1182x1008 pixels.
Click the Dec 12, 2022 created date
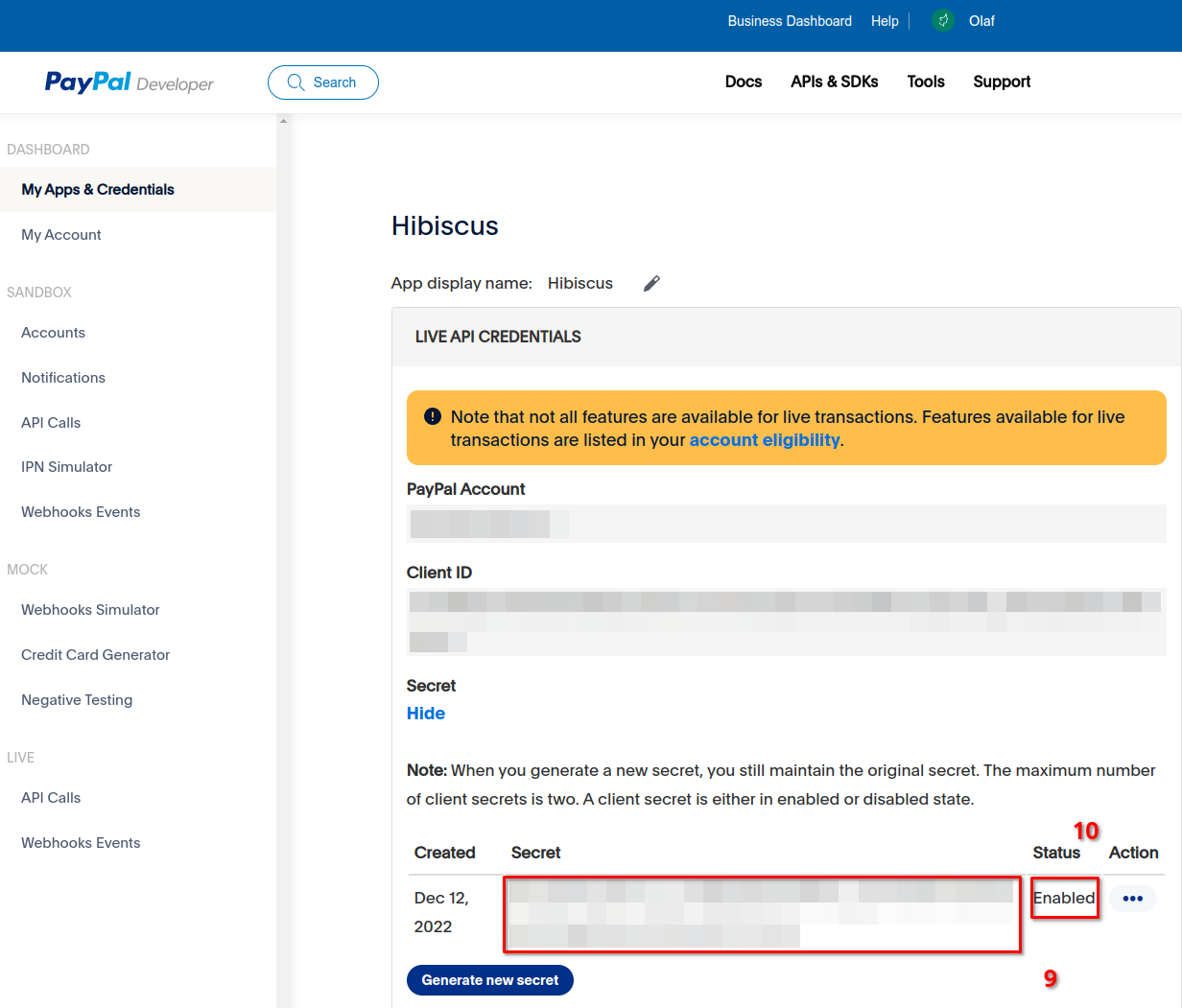pos(441,912)
